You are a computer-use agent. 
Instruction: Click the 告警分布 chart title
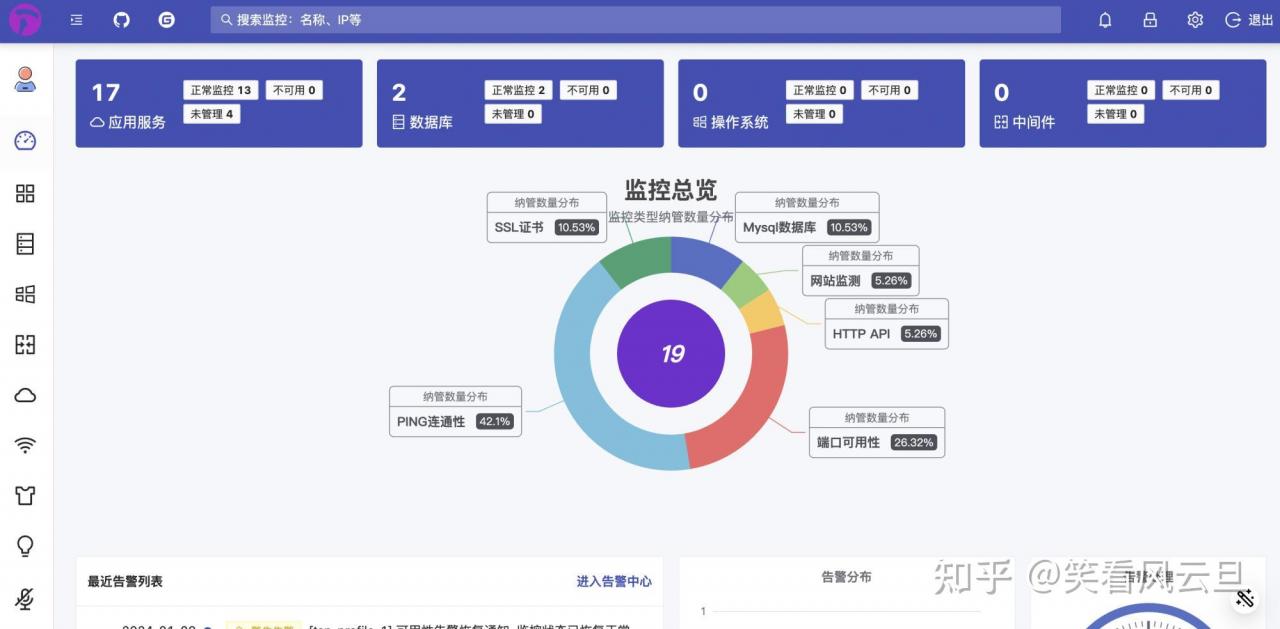846,577
